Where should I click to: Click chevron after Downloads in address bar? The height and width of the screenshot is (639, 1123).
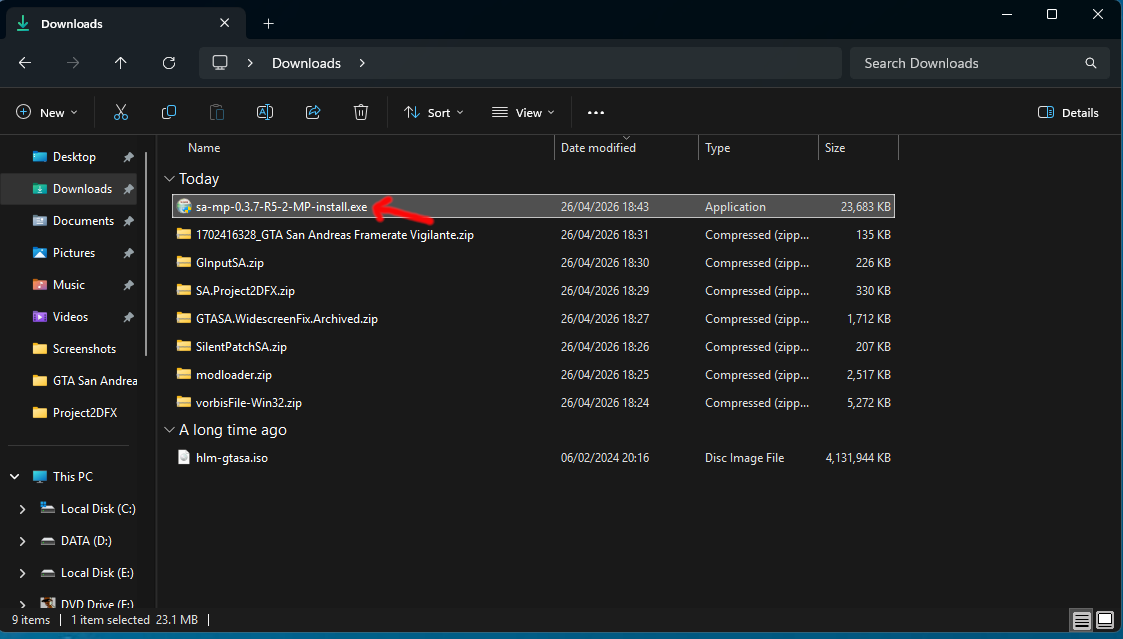click(x=362, y=63)
